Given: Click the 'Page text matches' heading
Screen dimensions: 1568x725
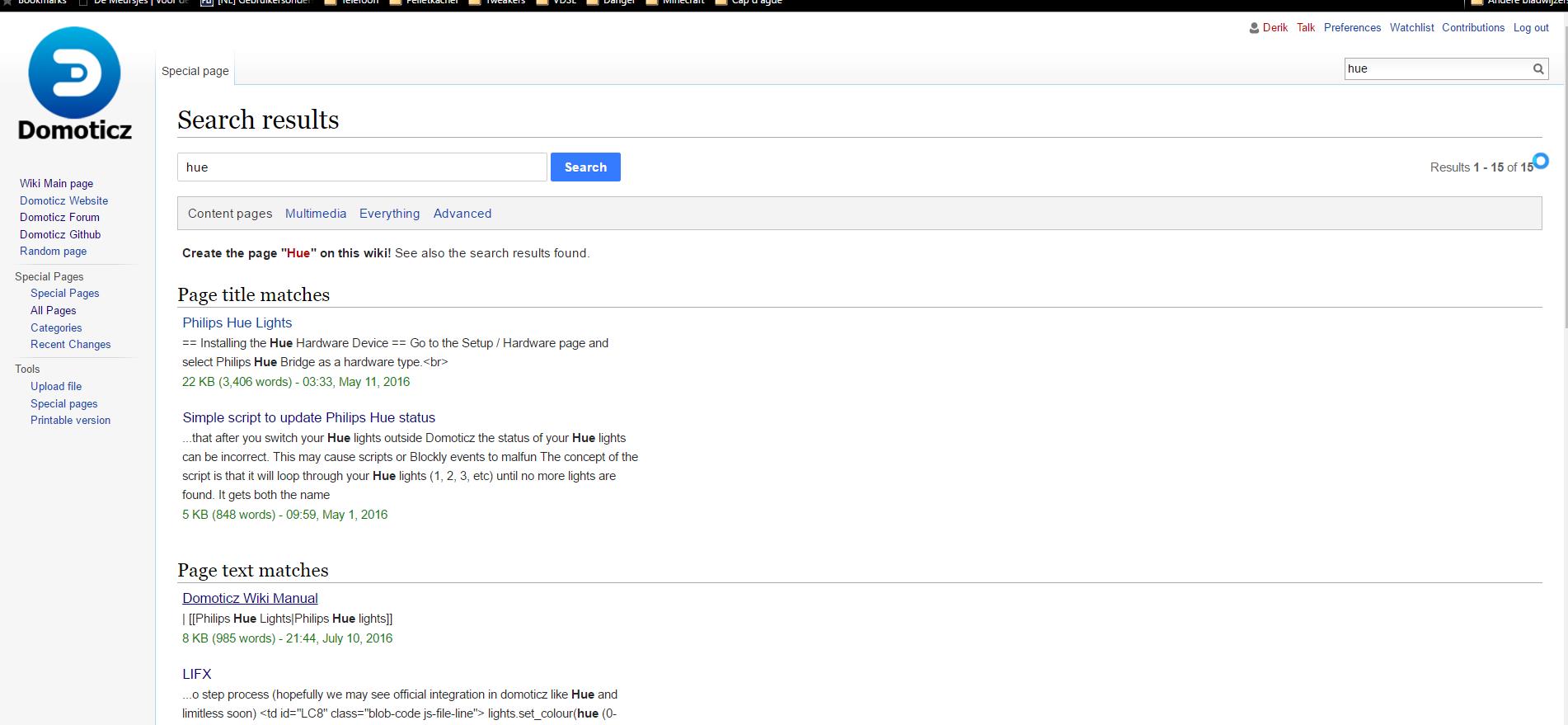Looking at the screenshot, I should click(252, 570).
